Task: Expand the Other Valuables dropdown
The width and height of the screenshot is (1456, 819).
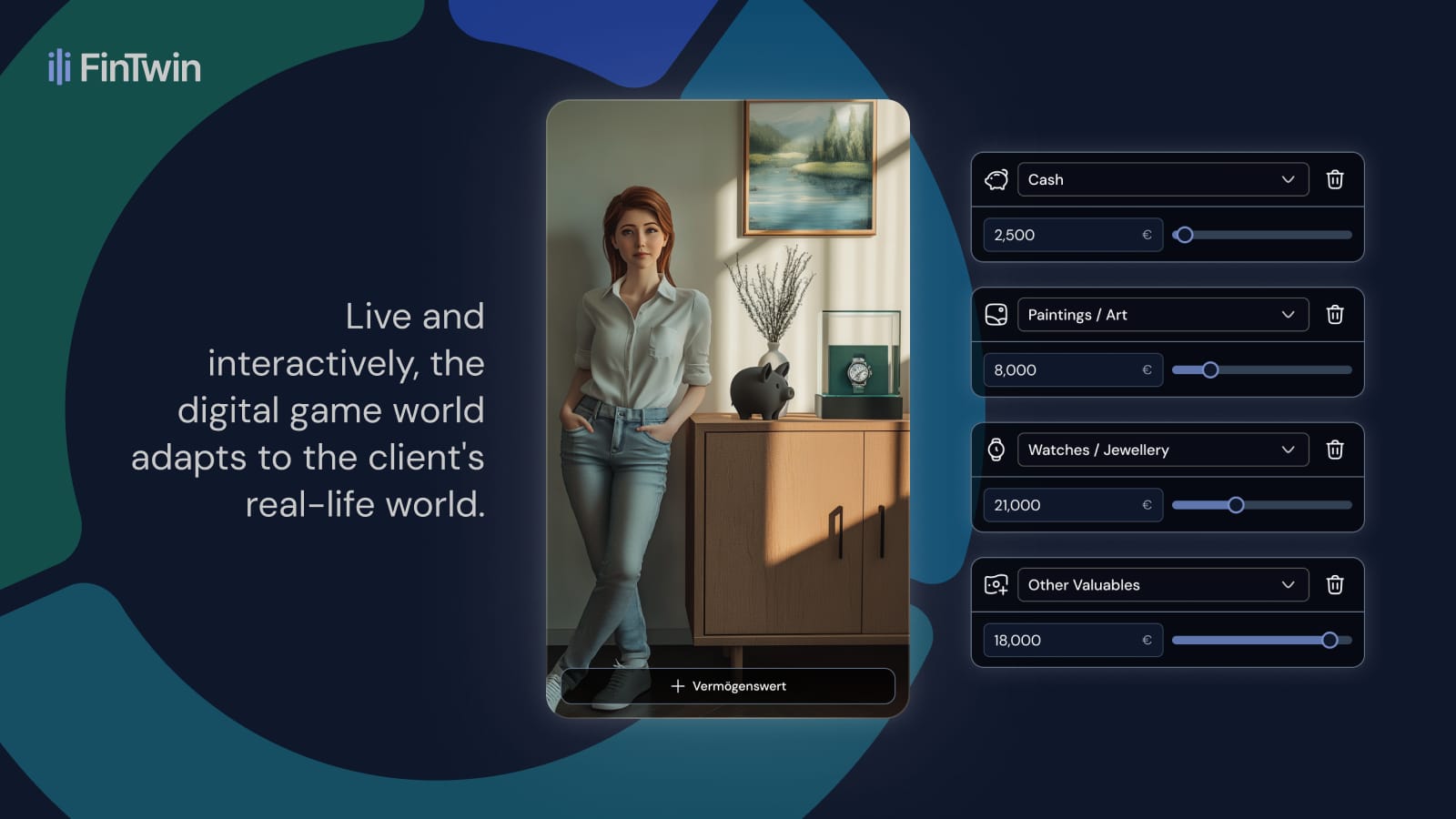Action: (1163, 585)
